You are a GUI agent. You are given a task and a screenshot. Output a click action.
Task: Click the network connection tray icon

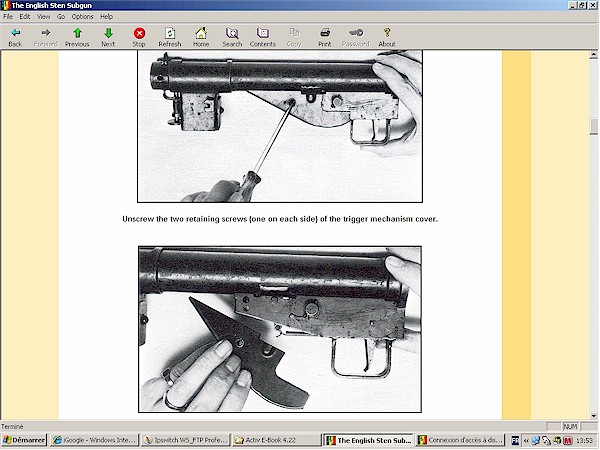(535, 440)
